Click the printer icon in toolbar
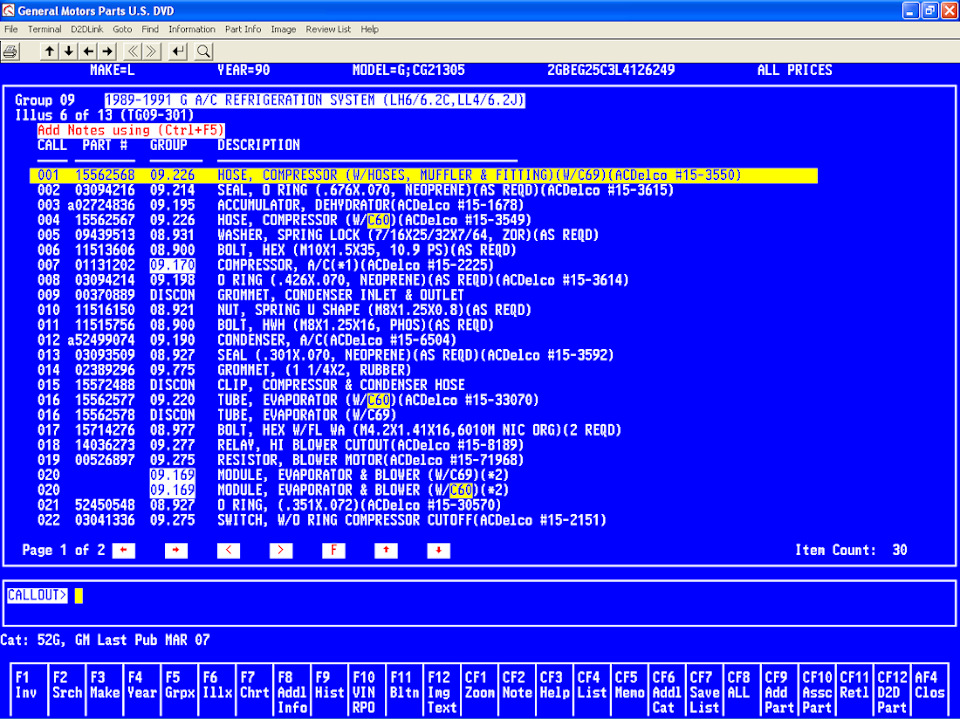 click(10, 51)
